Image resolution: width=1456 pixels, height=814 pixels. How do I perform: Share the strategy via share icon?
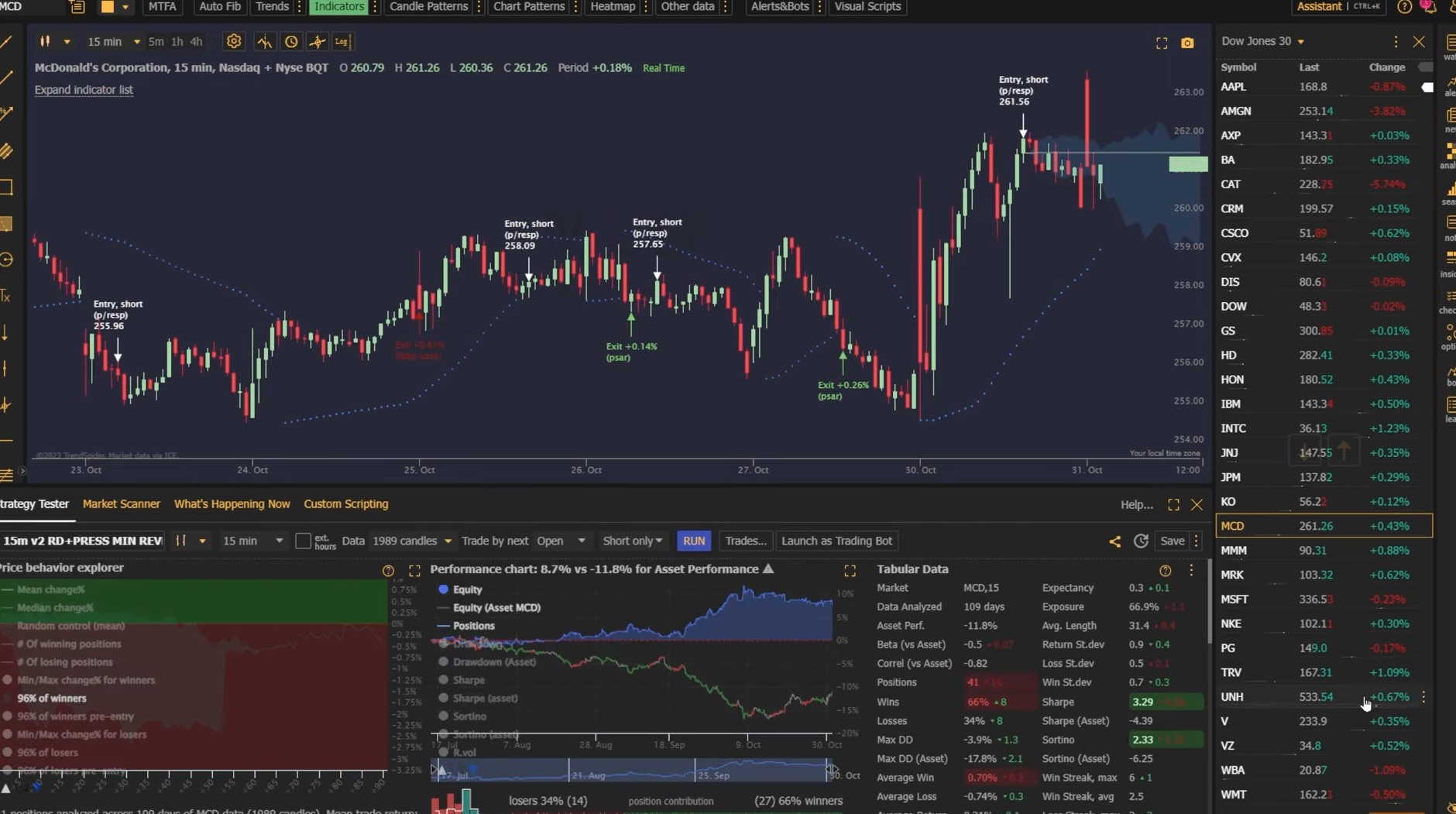point(1115,541)
